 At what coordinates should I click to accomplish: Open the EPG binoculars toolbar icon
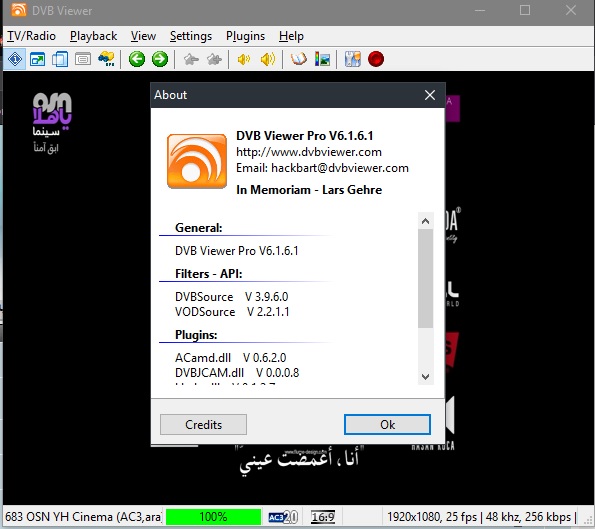point(106,59)
